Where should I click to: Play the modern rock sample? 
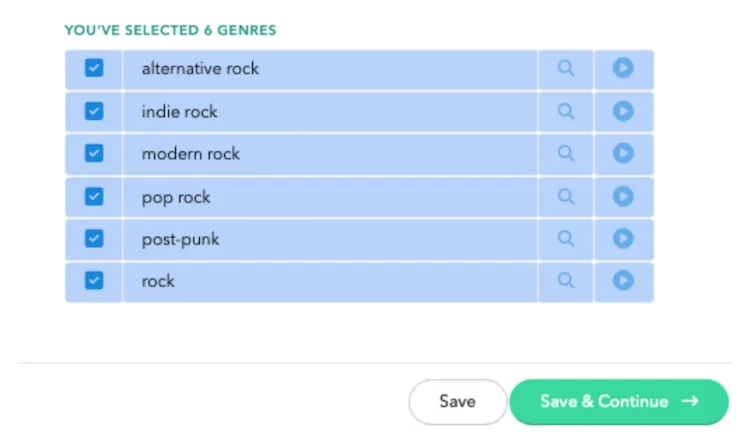[623, 154]
